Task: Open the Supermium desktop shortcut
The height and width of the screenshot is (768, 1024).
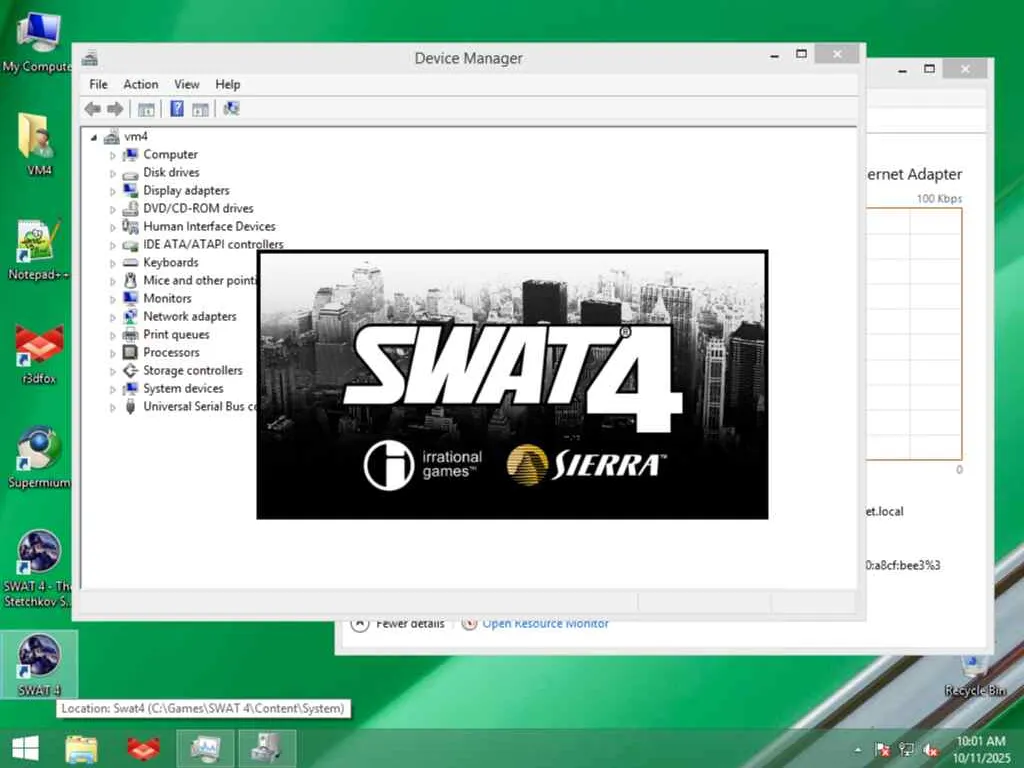Action: point(39,457)
